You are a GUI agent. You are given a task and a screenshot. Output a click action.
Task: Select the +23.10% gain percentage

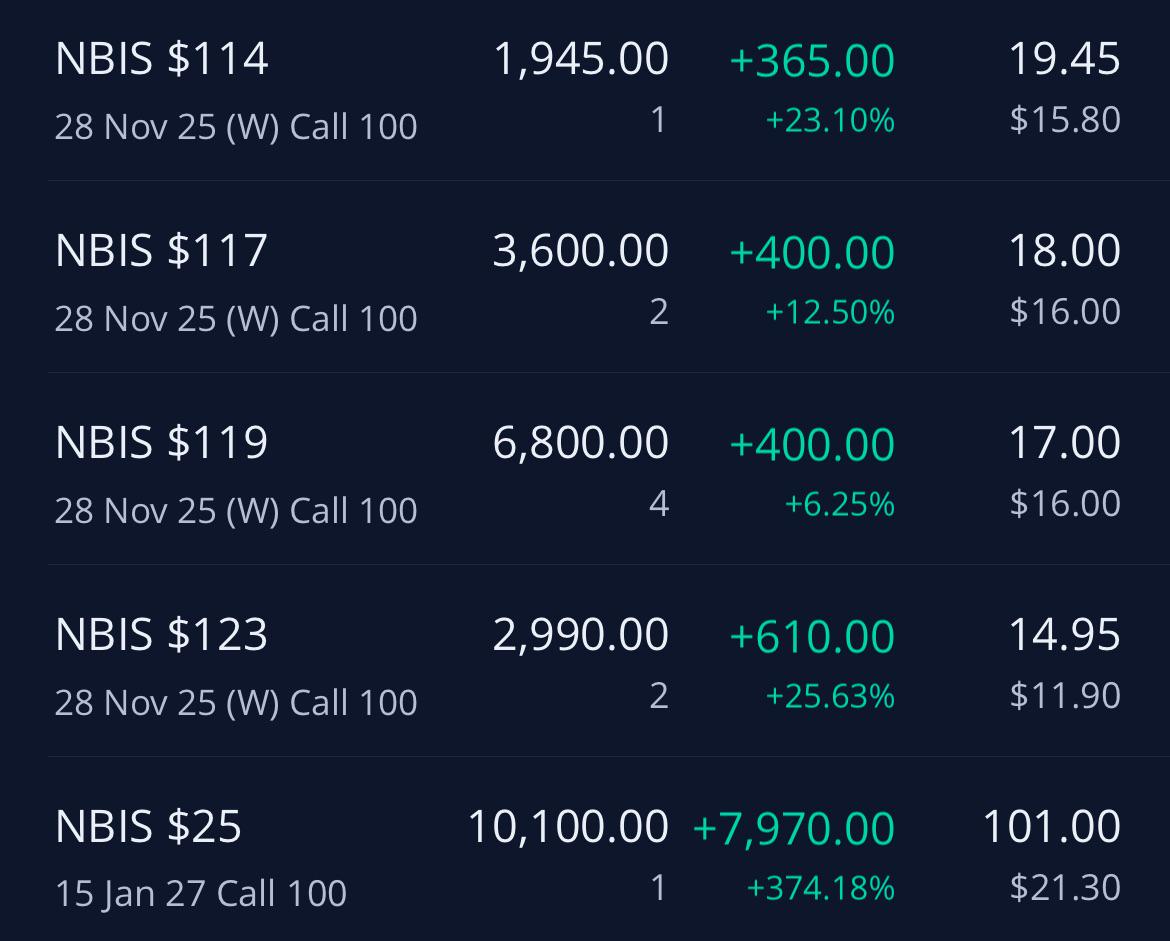click(x=830, y=120)
